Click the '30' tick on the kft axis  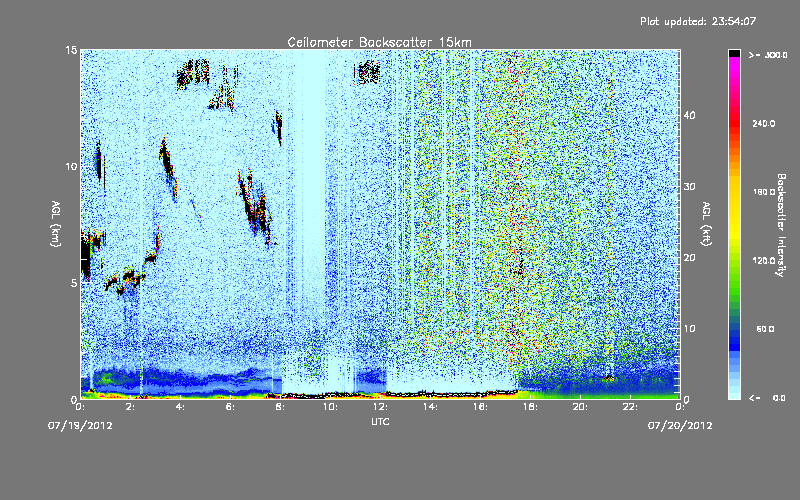pos(689,186)
